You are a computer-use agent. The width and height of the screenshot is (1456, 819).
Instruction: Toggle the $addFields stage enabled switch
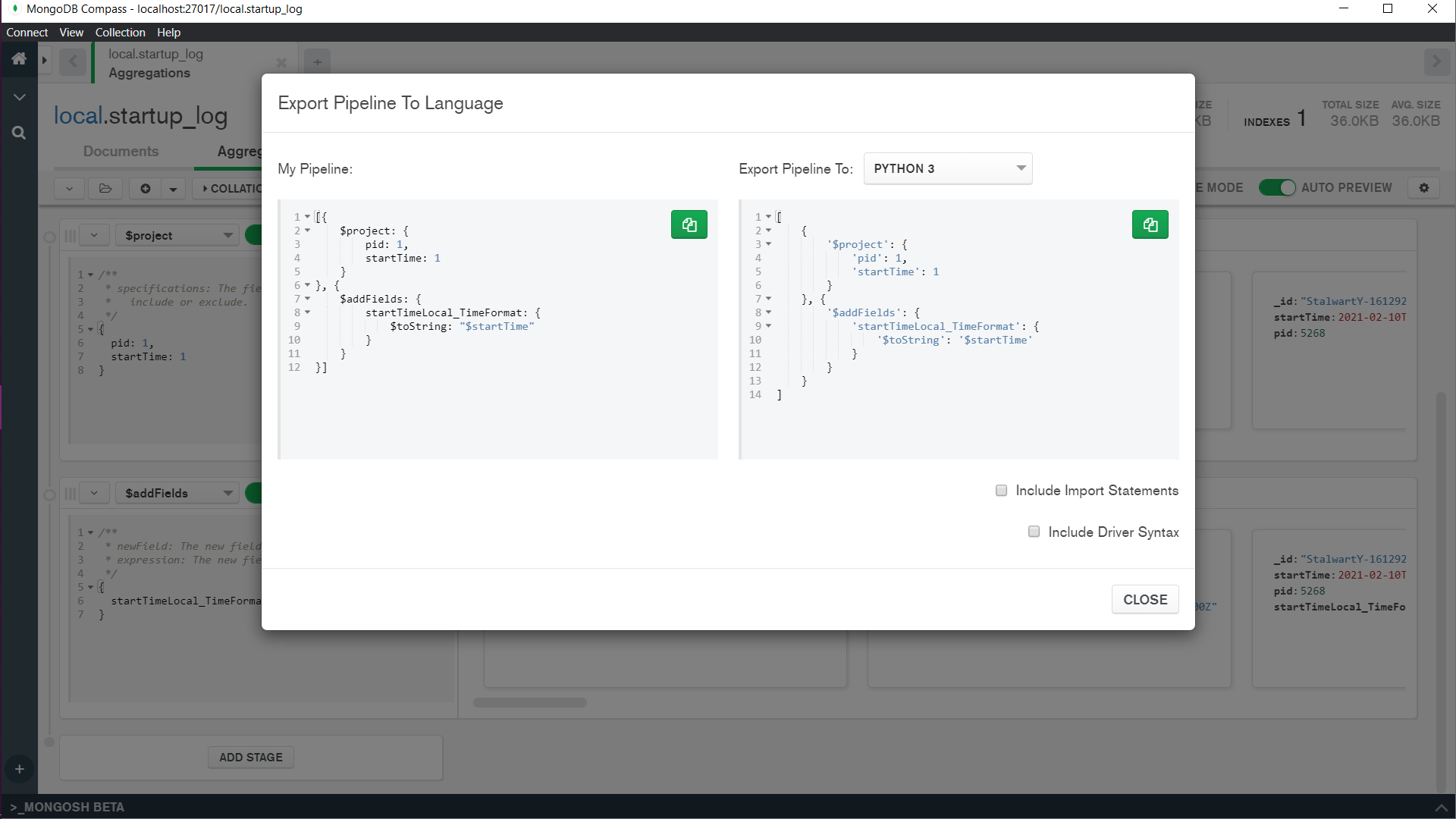254,493
